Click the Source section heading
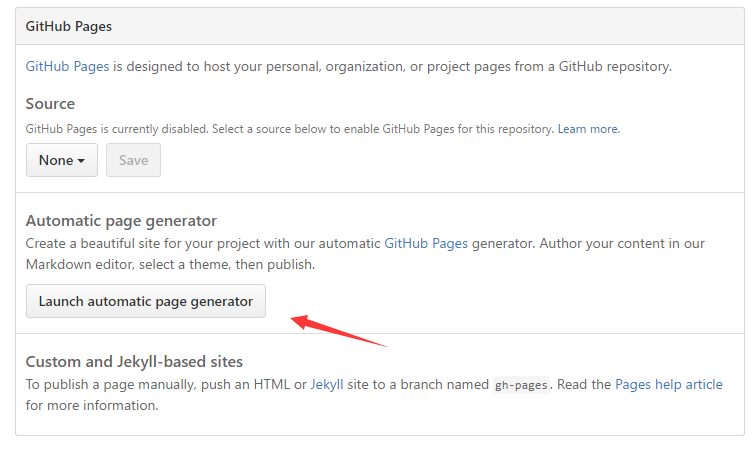 50,104
